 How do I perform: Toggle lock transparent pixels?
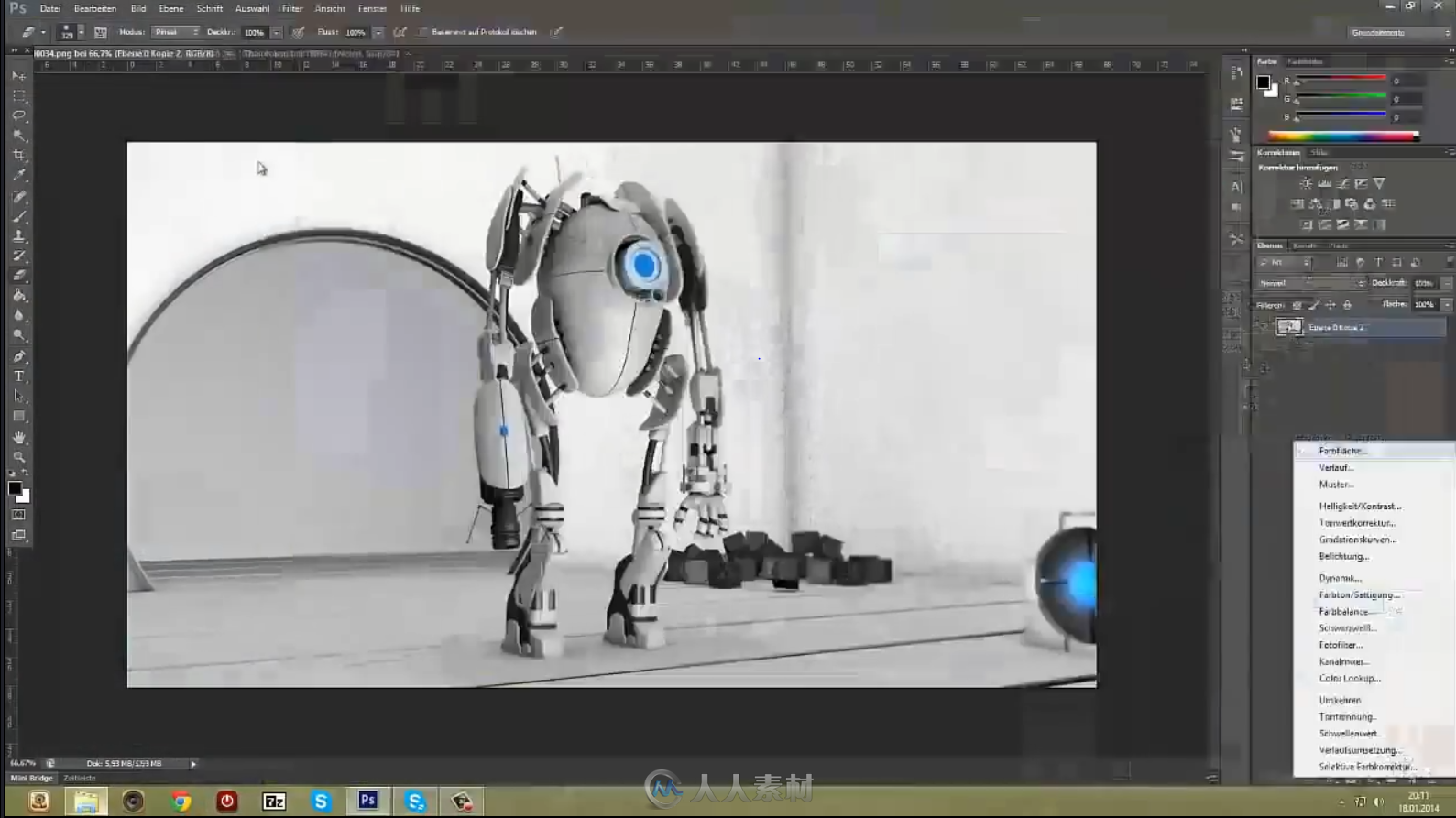click(1297, 305)
